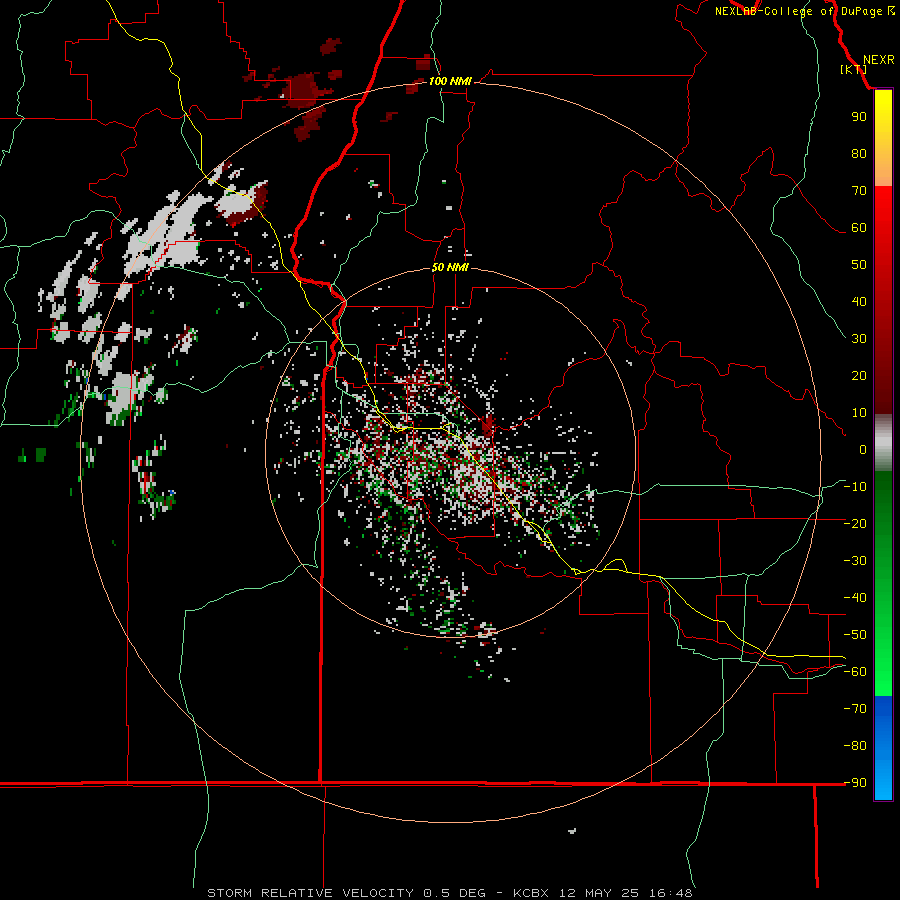Click STORM RELATIVE VELOCITY caption text
This screenshot has width=900, height=900.
310,893
